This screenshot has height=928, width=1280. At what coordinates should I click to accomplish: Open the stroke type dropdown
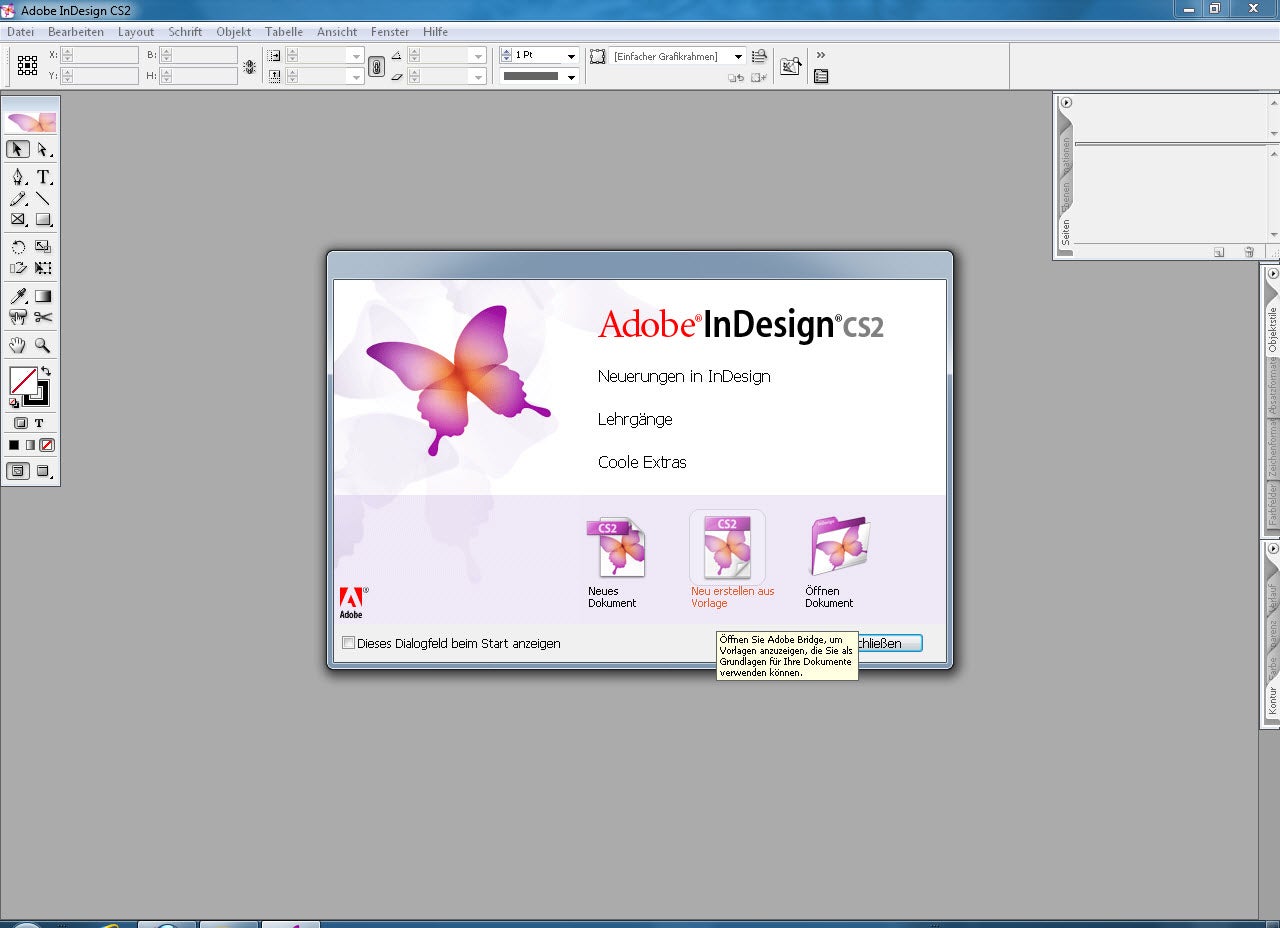(x=571, y=77)
